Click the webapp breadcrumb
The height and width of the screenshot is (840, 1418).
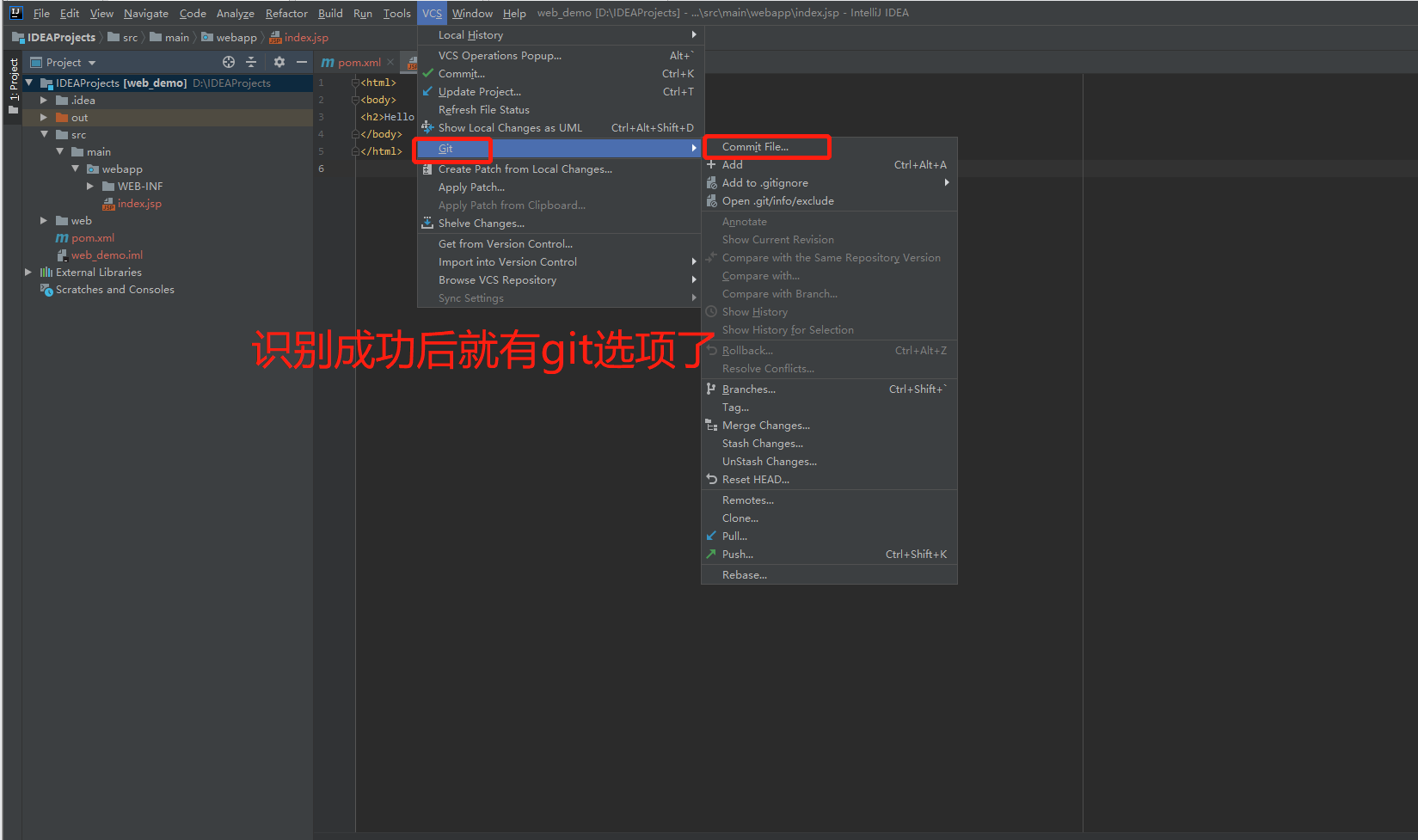(230, 37)
